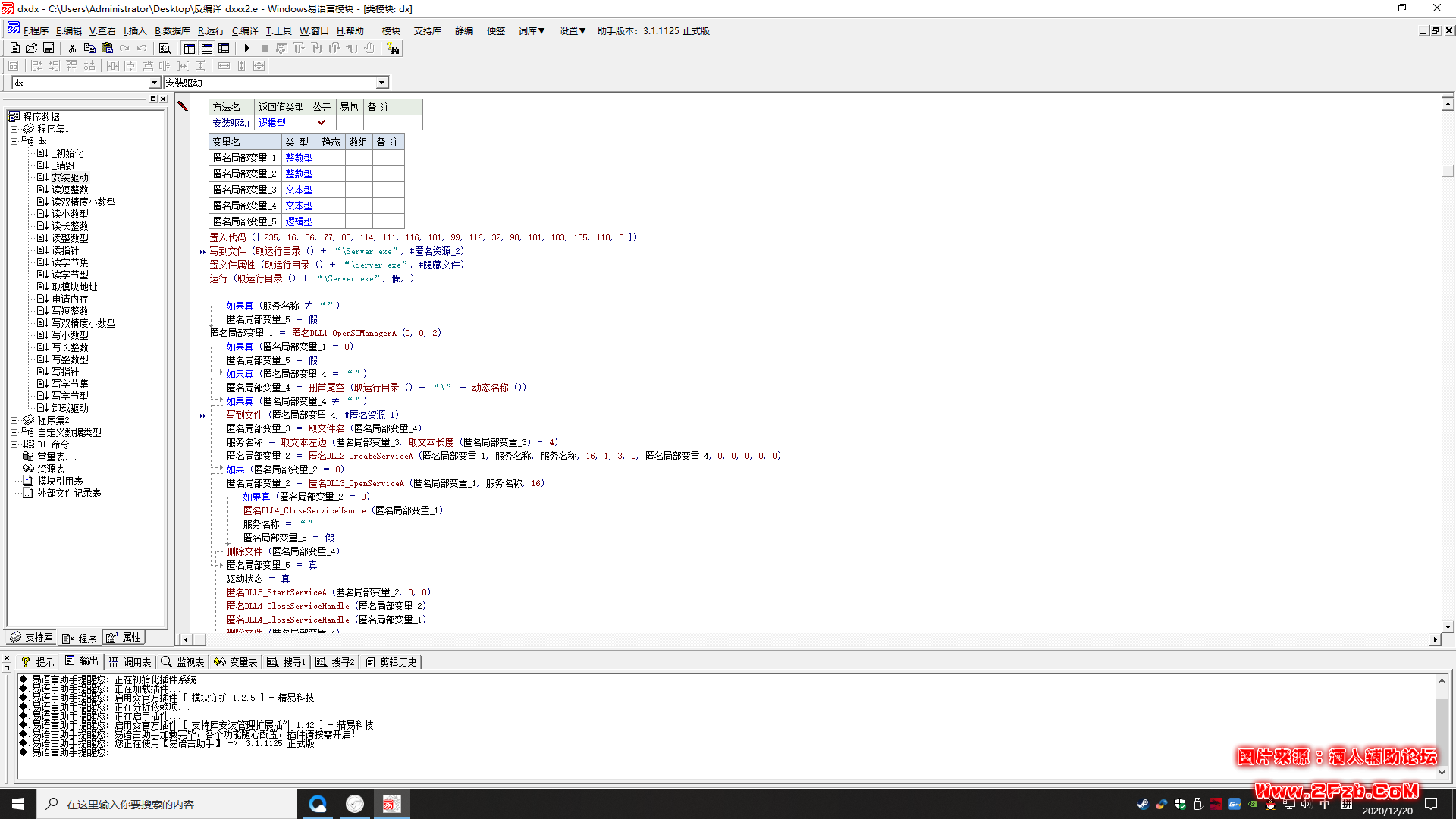Screen dimensions: 1456x819
Task: Open the C.编译 menu
Action: pos(245,31)
